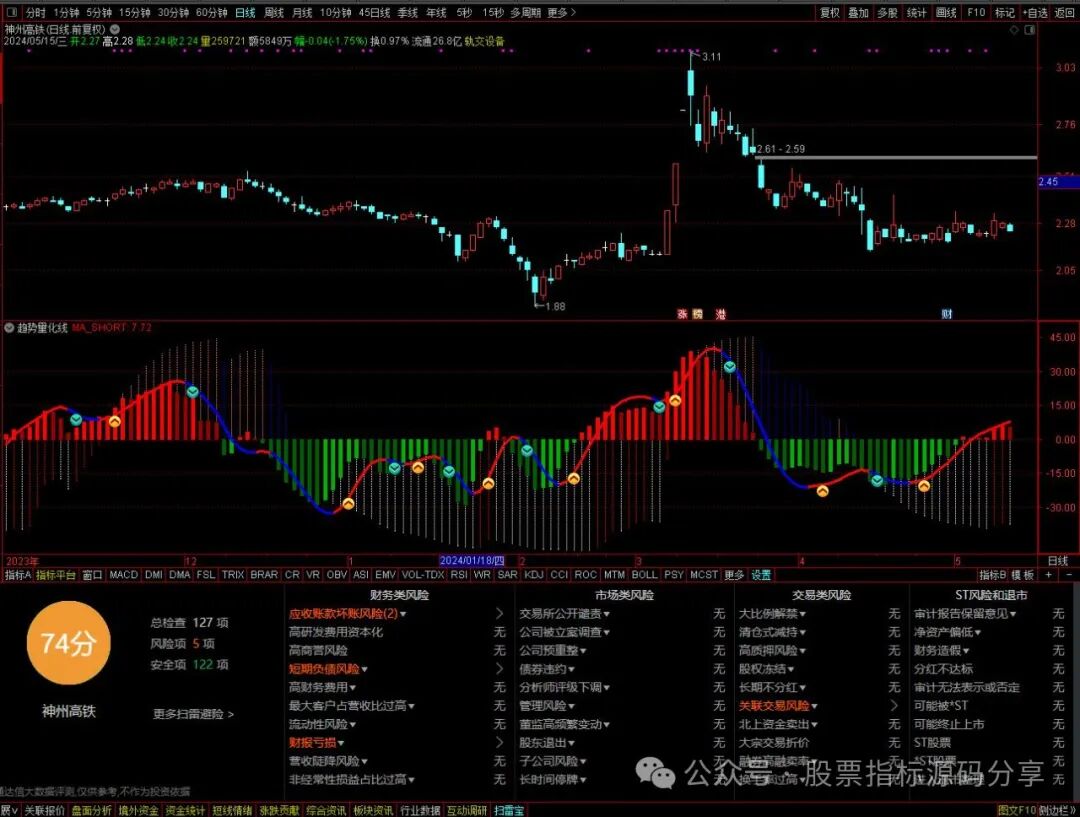Switch to 月线 period
The height and width of the screenshot is (817, 1080).
302,12
